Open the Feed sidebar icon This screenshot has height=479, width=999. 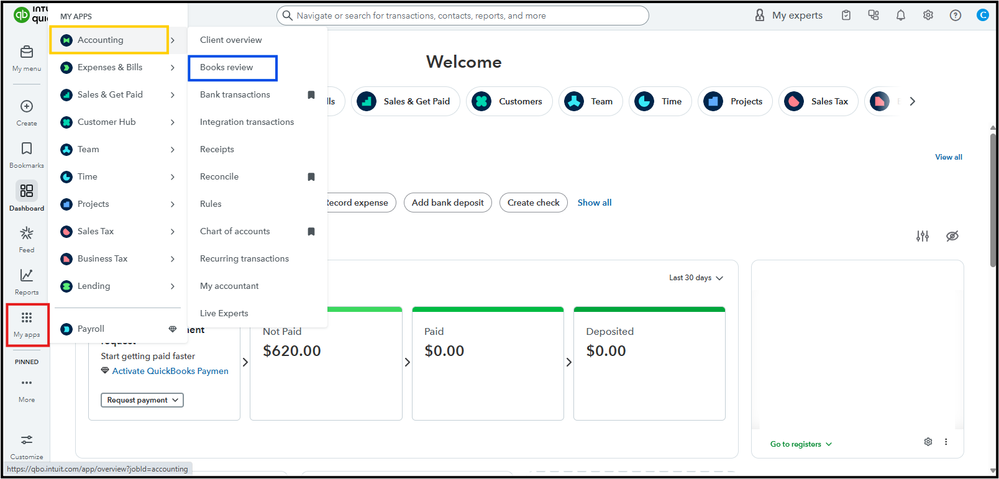(27, 233)
